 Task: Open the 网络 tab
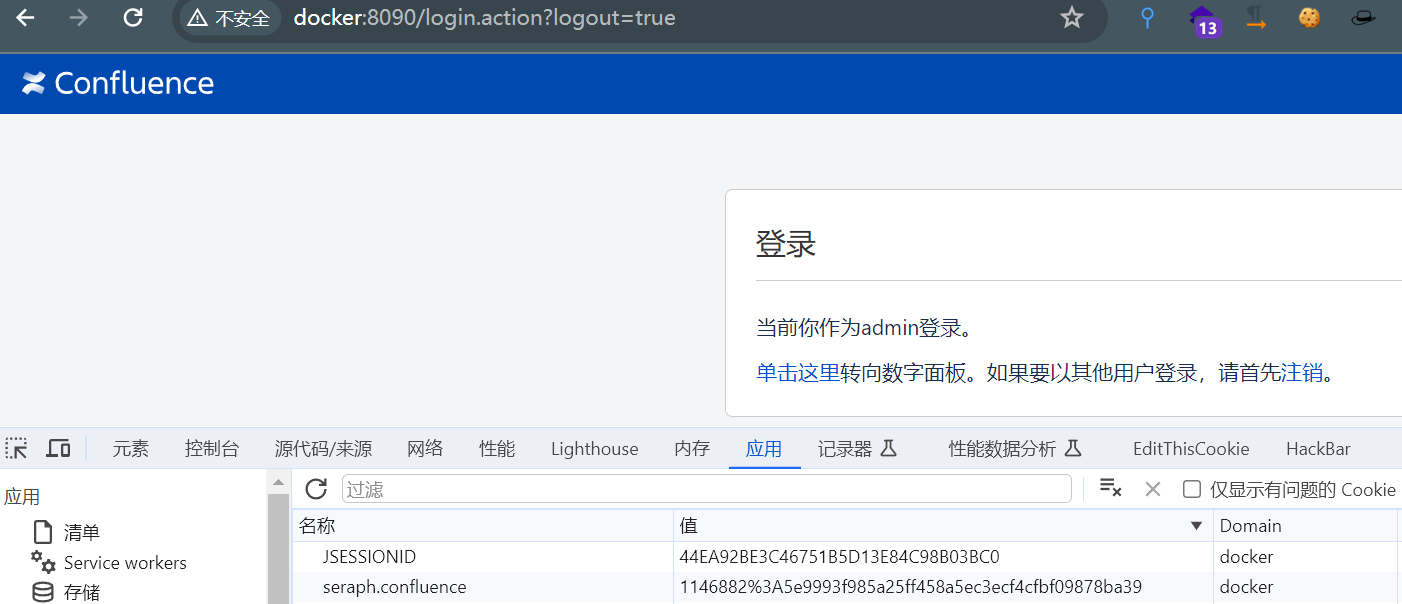pyautogui.click(x=425, y=449)
